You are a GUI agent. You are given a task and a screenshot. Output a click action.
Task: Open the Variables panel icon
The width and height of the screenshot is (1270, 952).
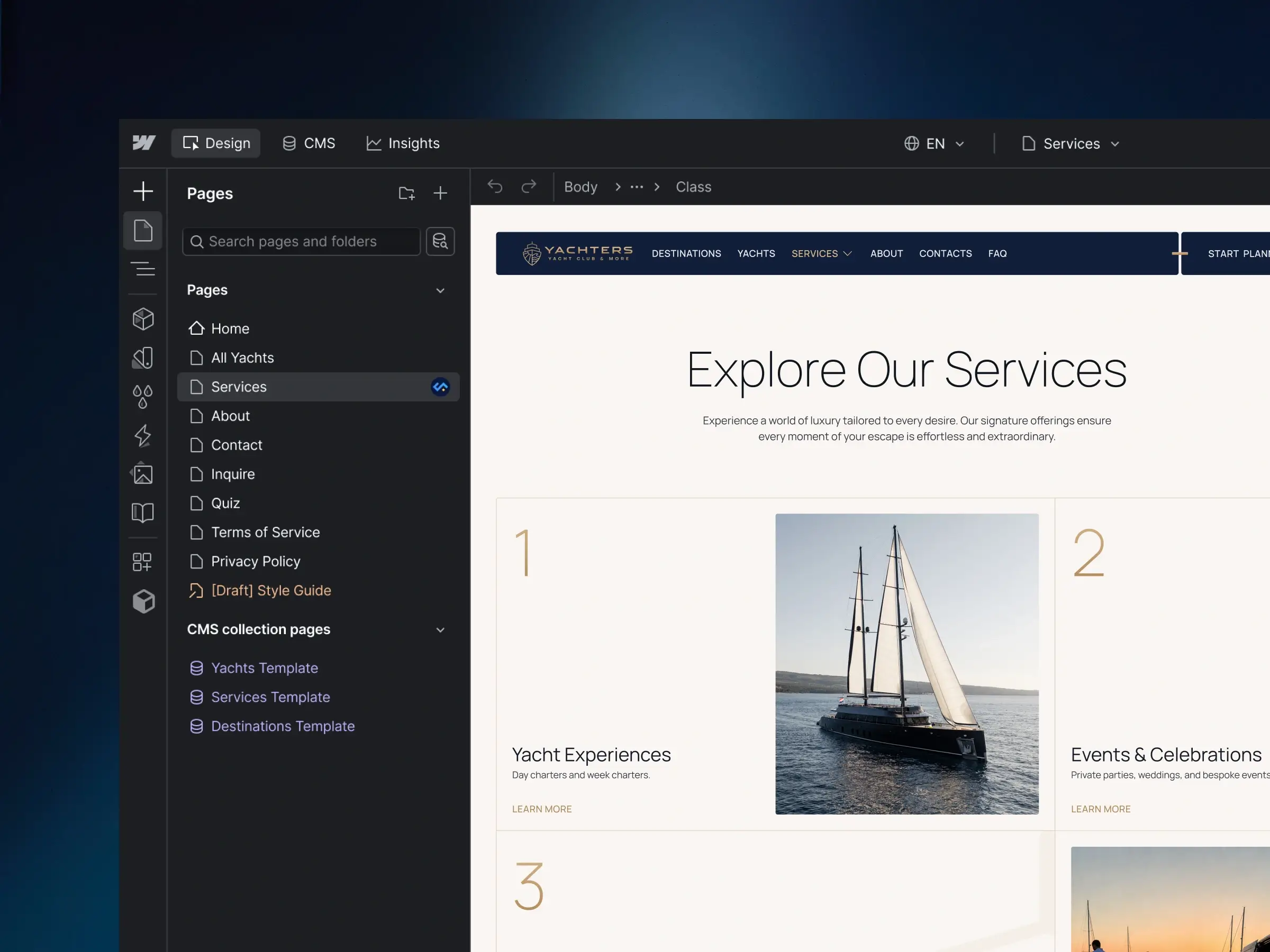click(143, 358)
